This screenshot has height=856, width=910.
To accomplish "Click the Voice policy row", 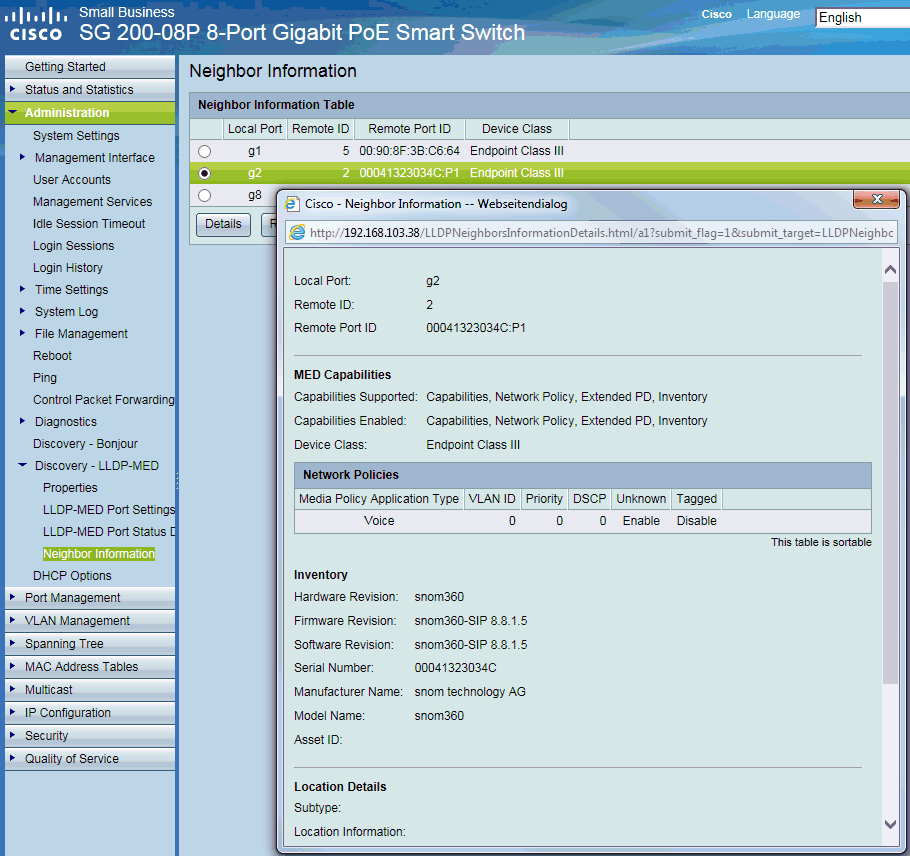I will click(583, 521).
